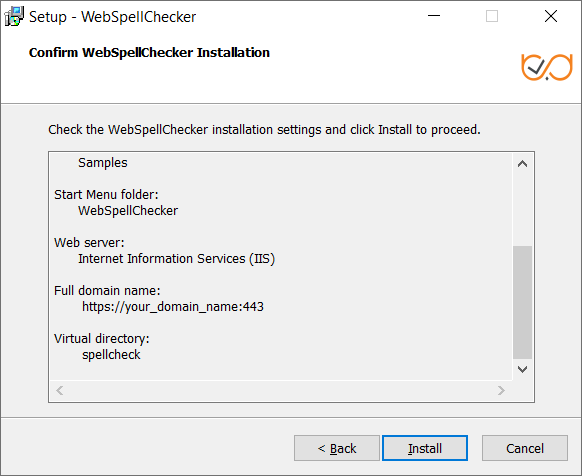Screen dimensions: 582x476
Task: Click the 'Setup - WebSpellChecker' title bar text
Action: click(112, 17)
